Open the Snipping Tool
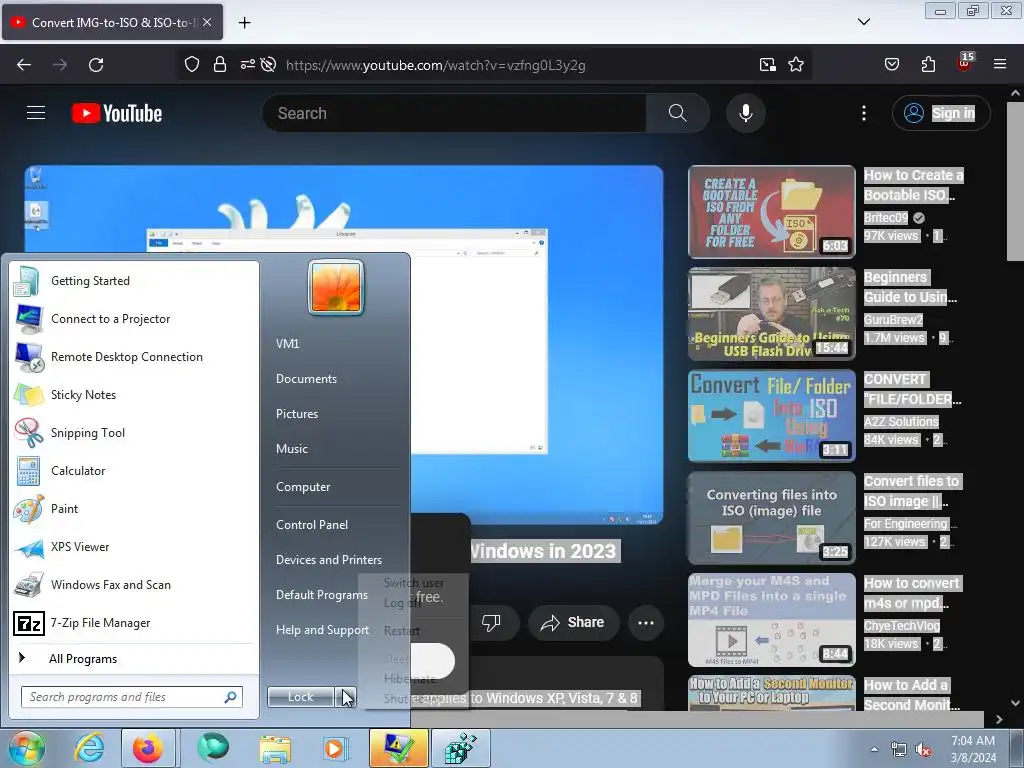This screenshot has width=1024, height=768. (134, 432)
